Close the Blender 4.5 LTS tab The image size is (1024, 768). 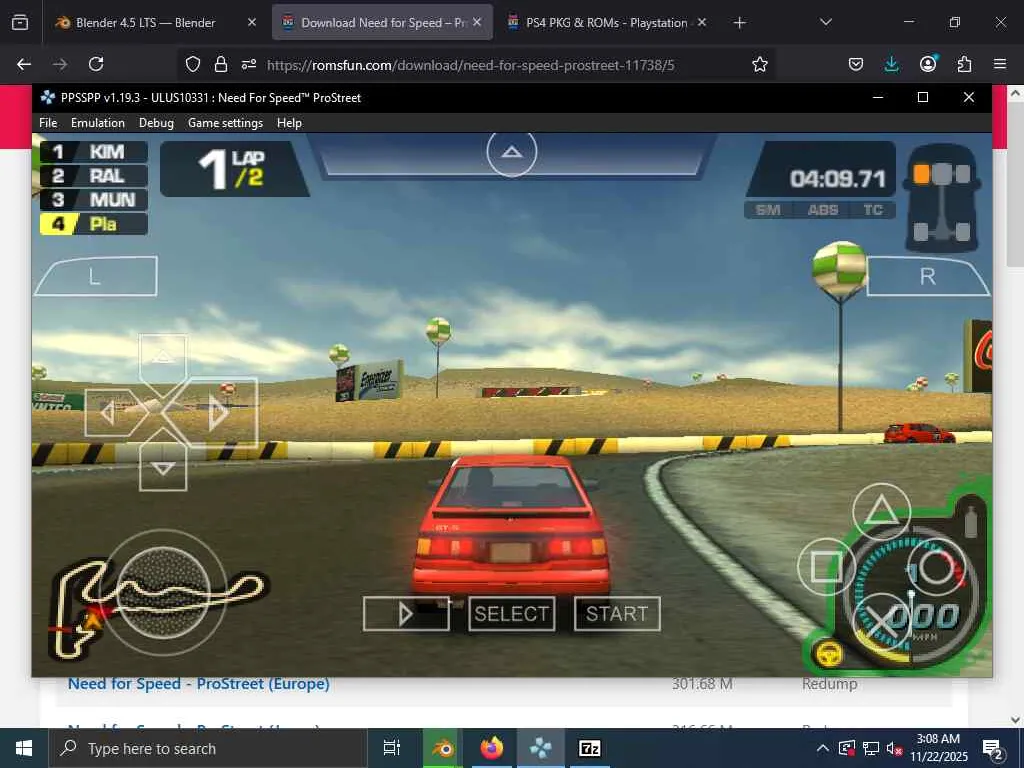pyautogui.click(x=251, y=22)
